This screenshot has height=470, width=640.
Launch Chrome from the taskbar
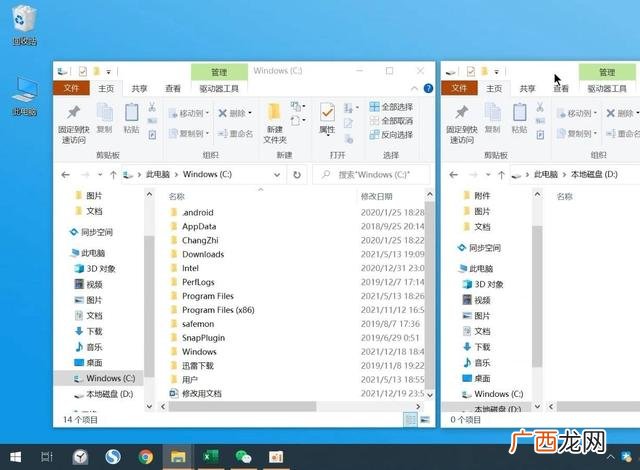click(146, 457)
